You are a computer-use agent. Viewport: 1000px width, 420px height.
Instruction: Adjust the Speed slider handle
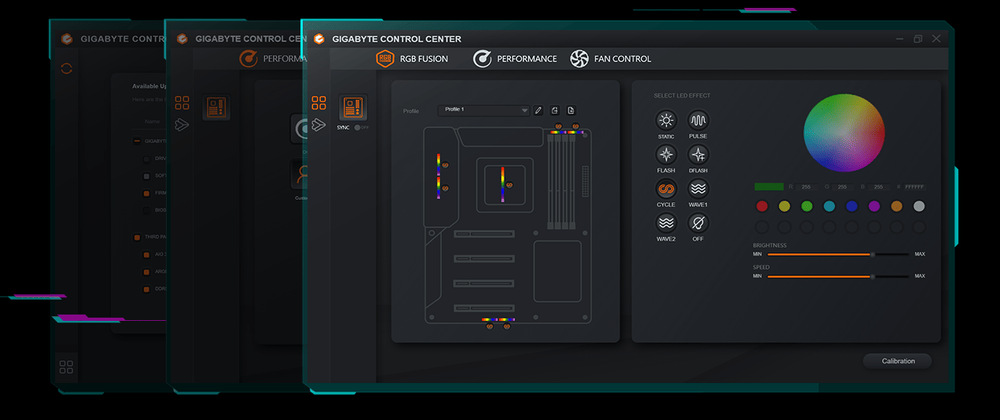873,277
